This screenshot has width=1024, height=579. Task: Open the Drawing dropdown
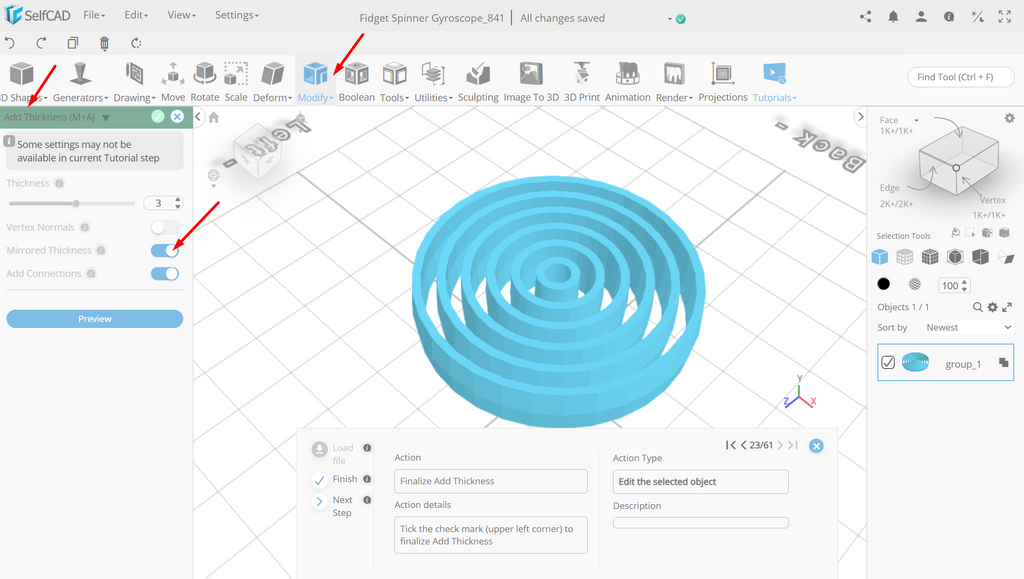point(135,82)
